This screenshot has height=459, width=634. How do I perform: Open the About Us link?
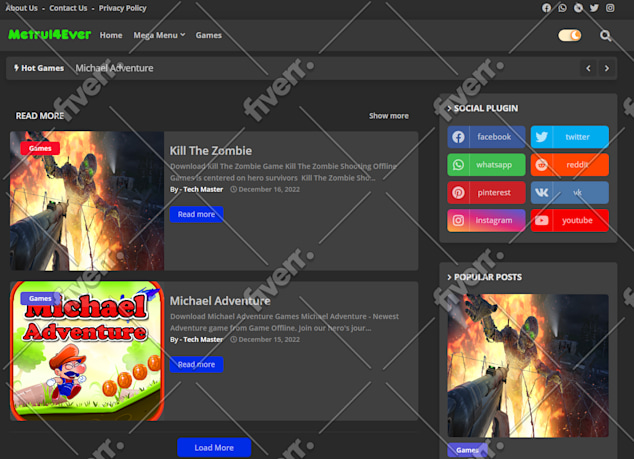click(21, 8)
